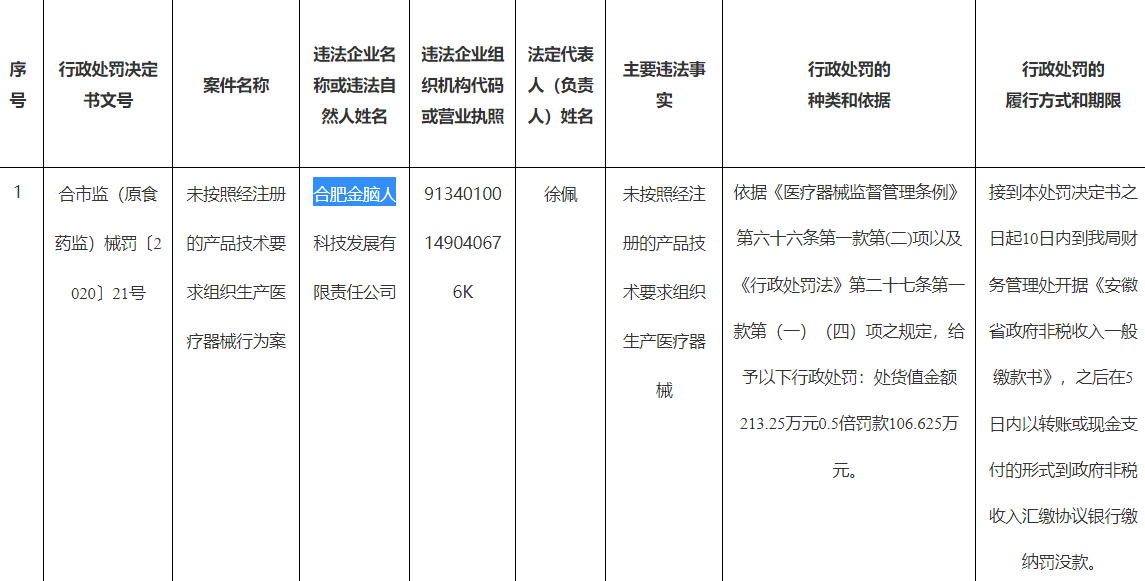Click the text 限责任公司
This screenshot has height=581, width=1145.
354,292
